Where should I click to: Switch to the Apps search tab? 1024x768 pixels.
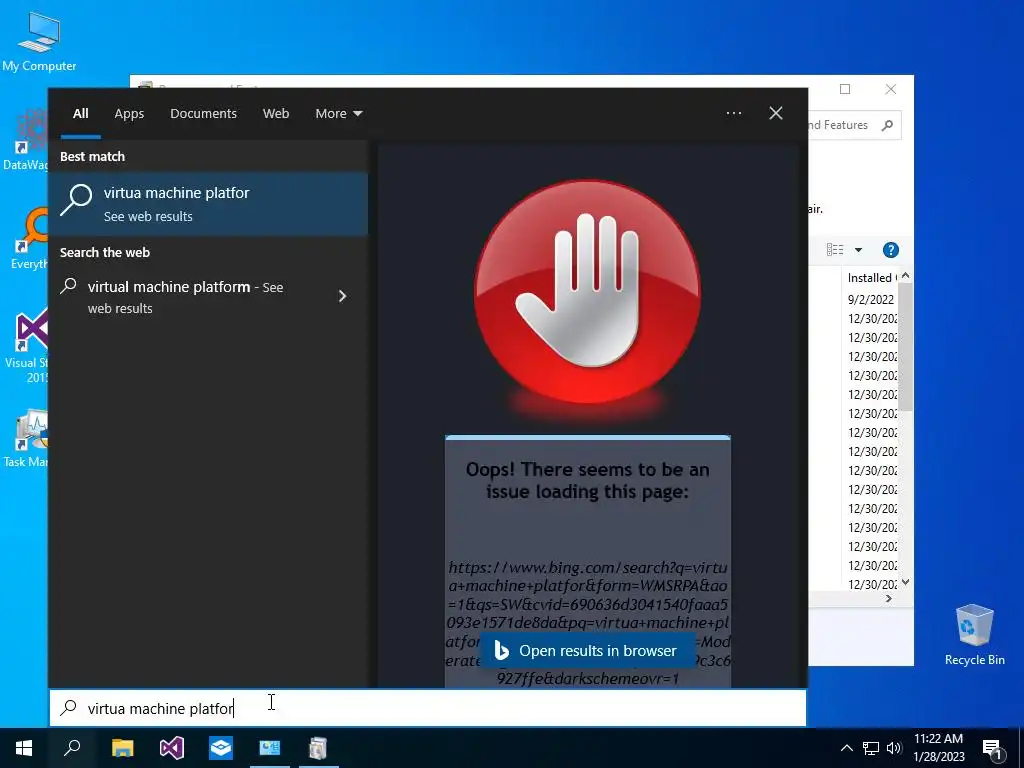(x=129, y=114)
